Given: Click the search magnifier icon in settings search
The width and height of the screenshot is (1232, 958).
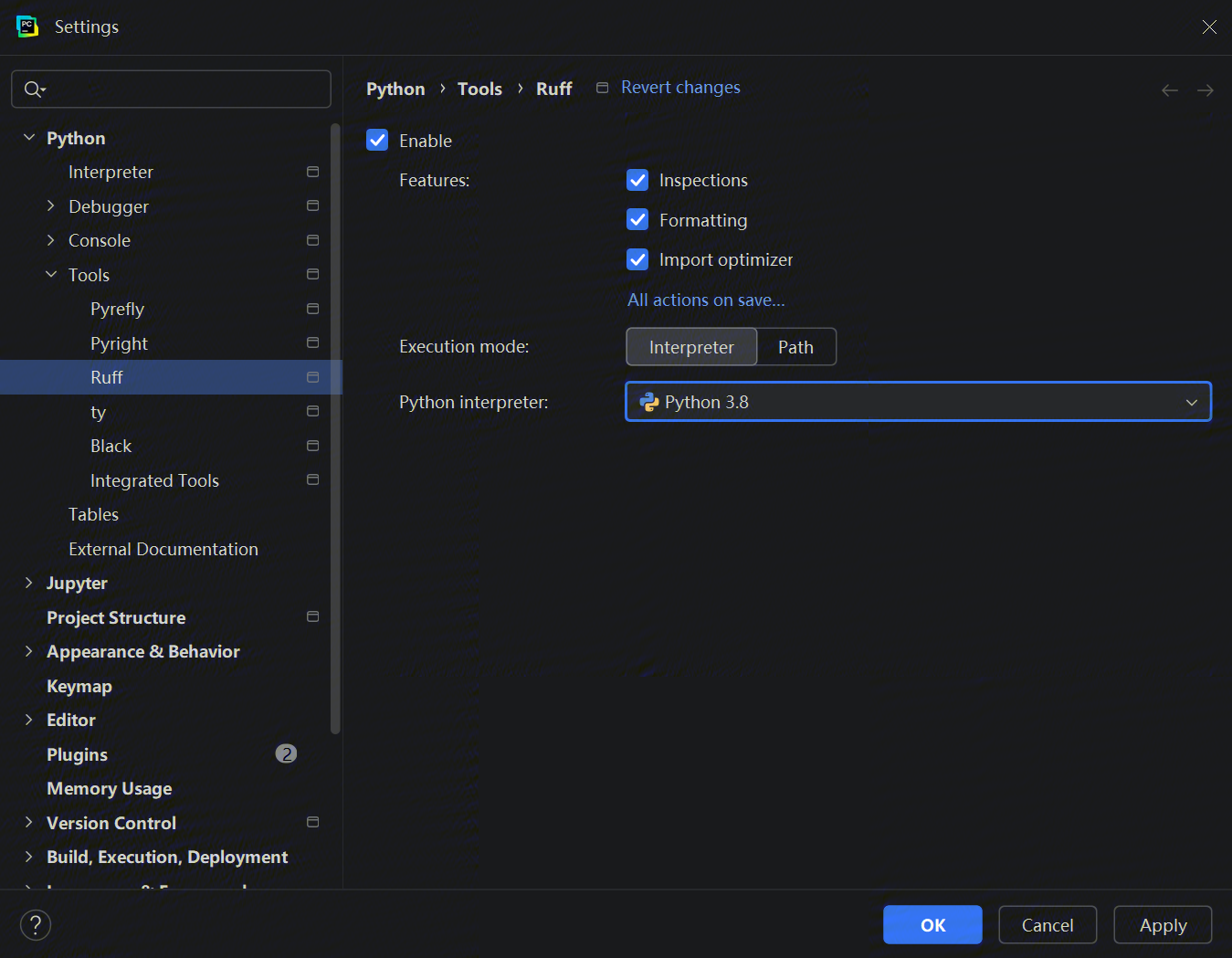Looking at the screenshot, I should coord(34,89).
